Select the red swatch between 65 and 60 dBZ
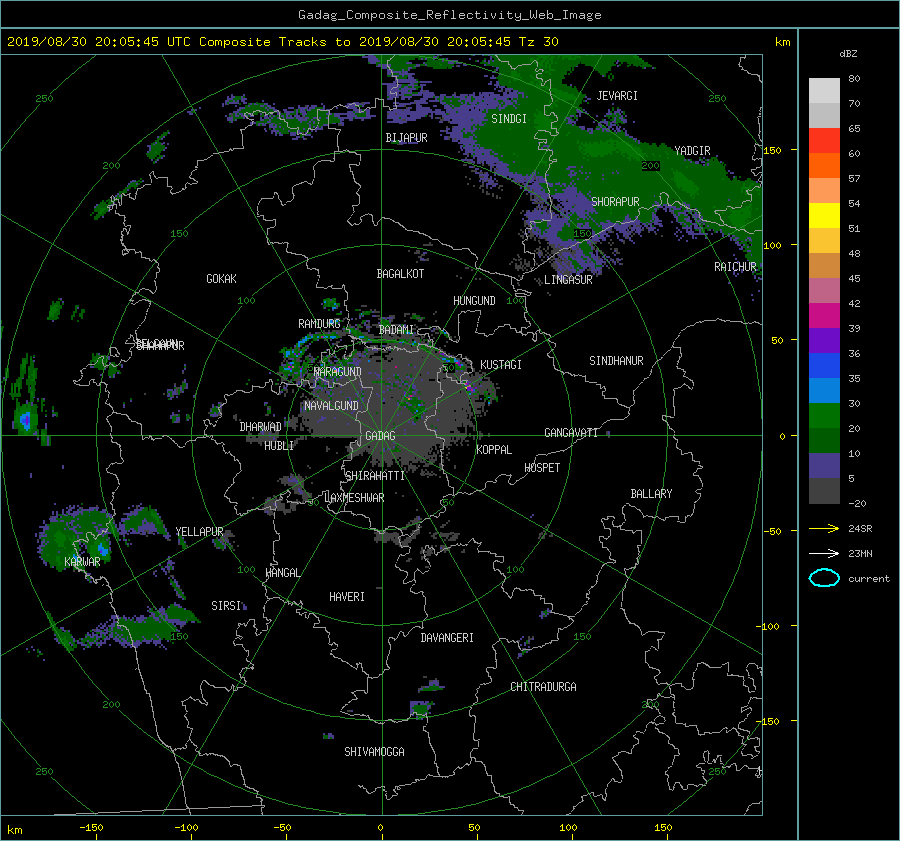The height and width of the screenshot is (841, 900). (824, 141)
